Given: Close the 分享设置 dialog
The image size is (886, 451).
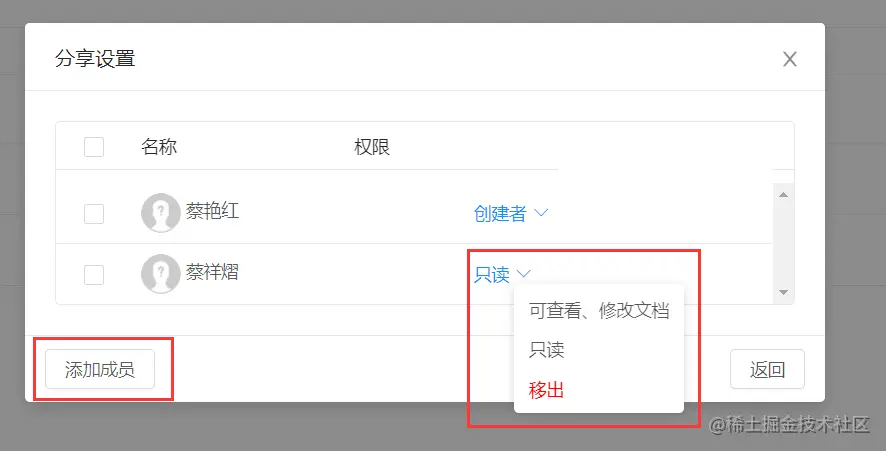Looking at the screenshot, I should click(x=789, y=59).
